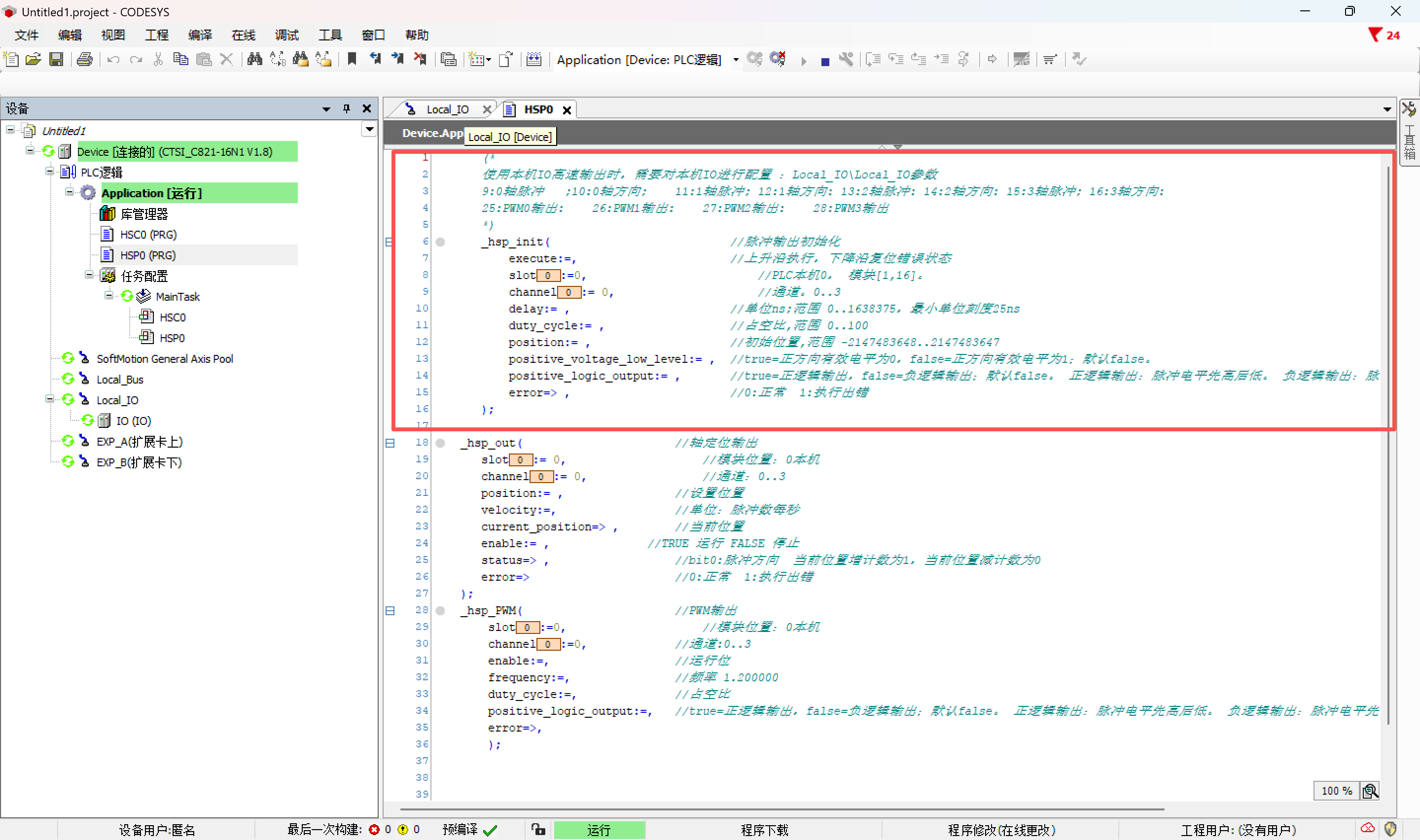This screenshot has width=1420, height=840.
Task: Toggle breakpoint dot on line 18
Action: 440,443
